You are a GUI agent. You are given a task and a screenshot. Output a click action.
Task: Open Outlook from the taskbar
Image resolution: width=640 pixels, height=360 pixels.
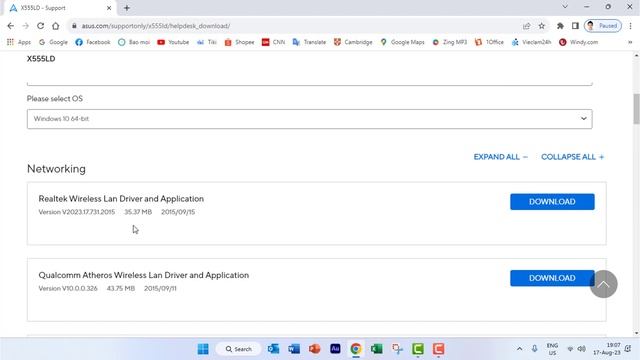pos(273,349)
